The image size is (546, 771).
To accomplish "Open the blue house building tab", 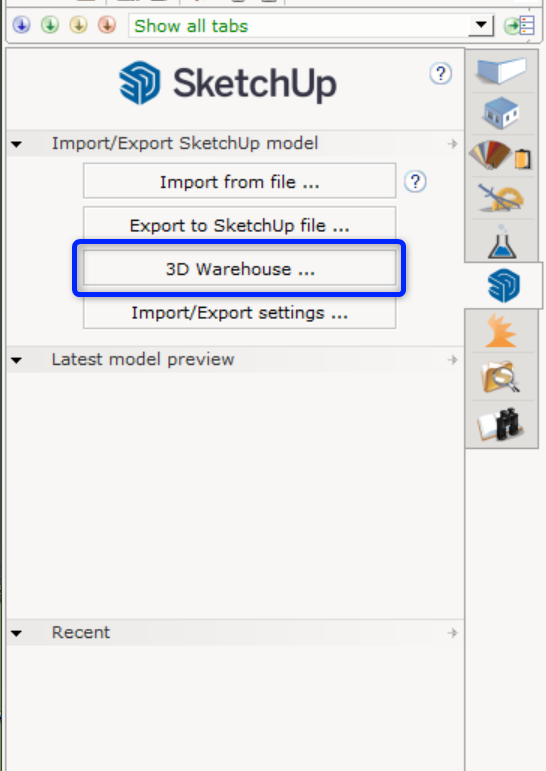I will coord(501,113).
